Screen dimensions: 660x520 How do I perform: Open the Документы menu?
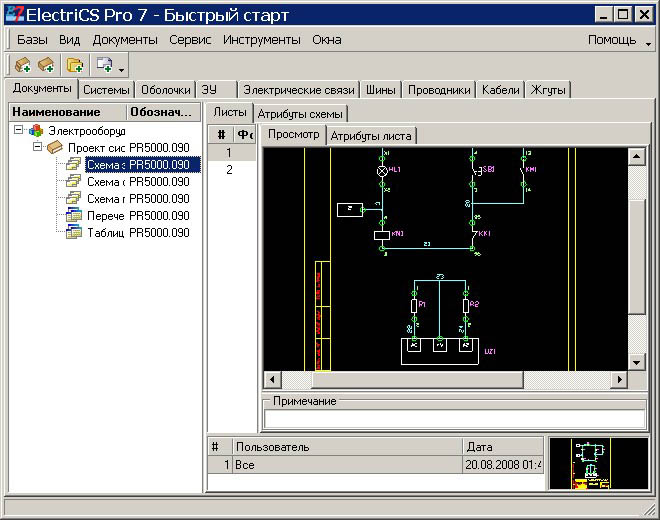click(x=125, y=40)
